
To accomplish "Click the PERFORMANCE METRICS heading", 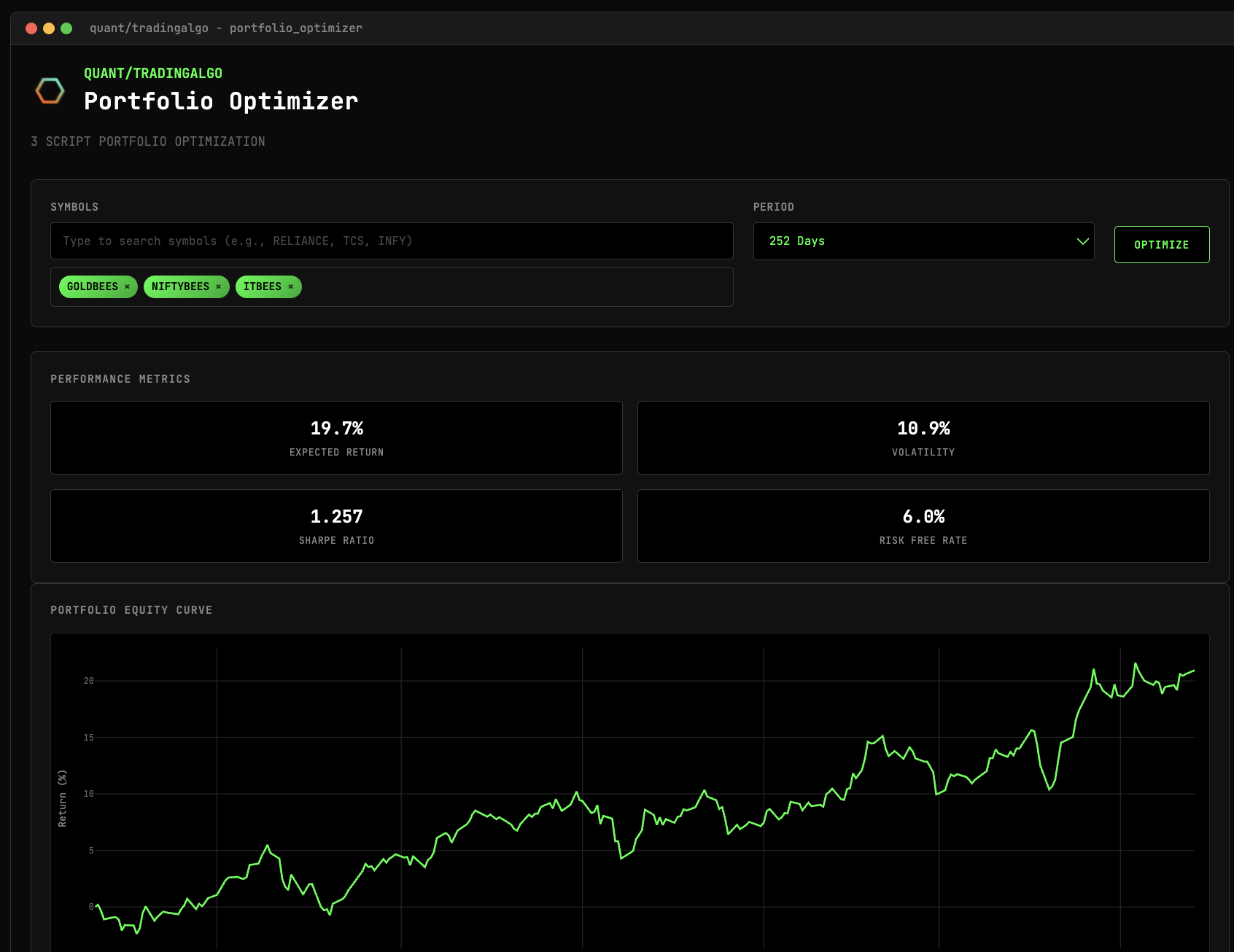I will 120,379.
